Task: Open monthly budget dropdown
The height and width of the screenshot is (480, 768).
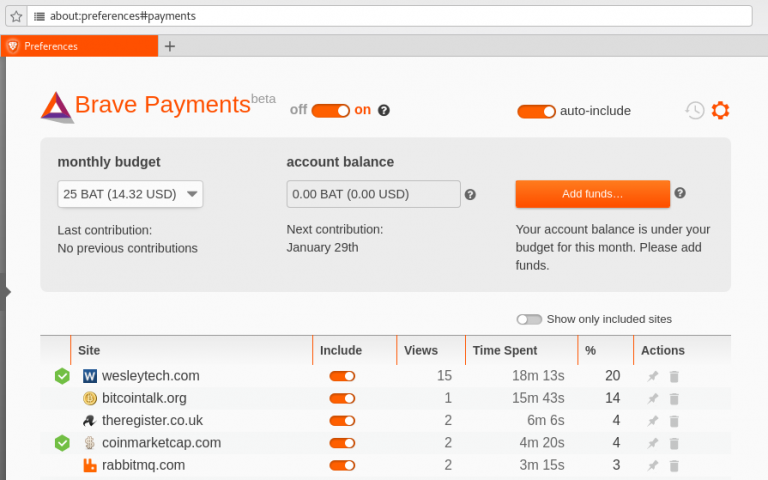Action: coord(130,194)
